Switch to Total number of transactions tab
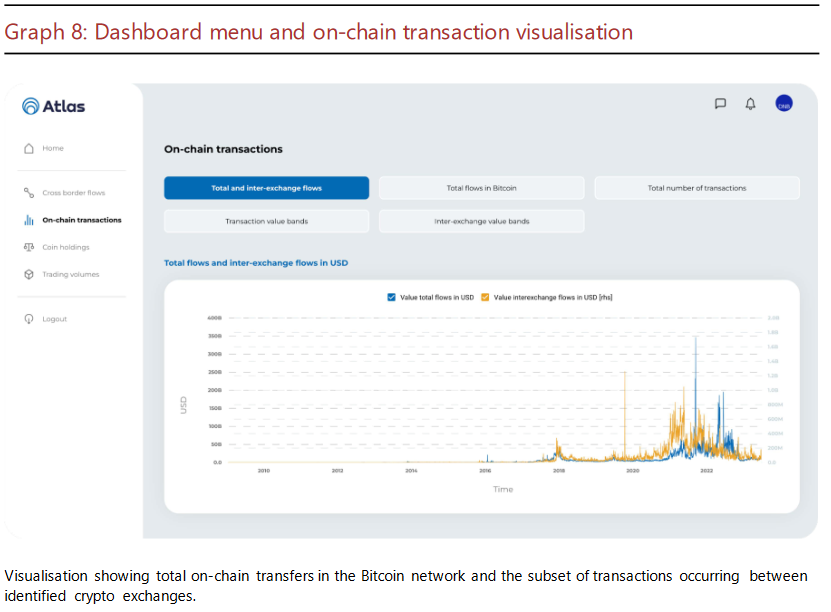 (x=696, y=188)
